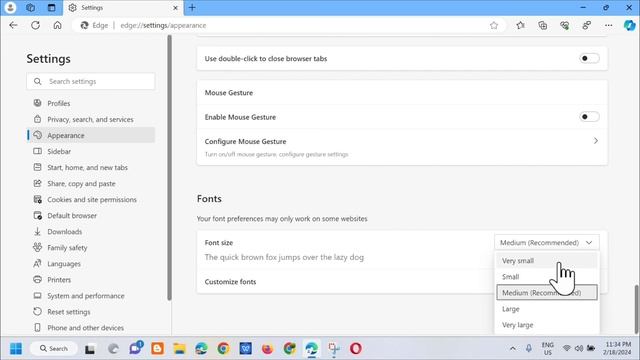Open the profile avatar icon
The image size is (640, 360).
(10, 7)
